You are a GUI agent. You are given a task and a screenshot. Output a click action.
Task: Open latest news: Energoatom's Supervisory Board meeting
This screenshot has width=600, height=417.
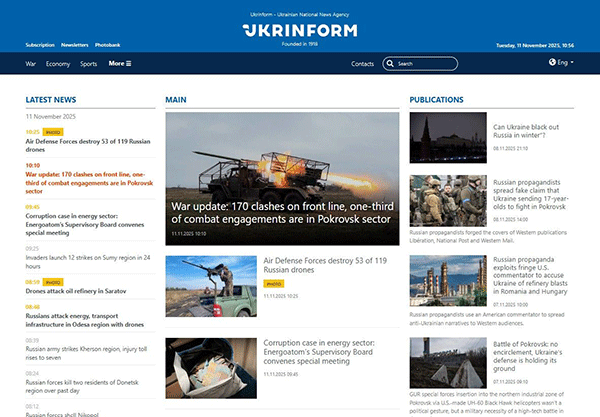point(85,225)
